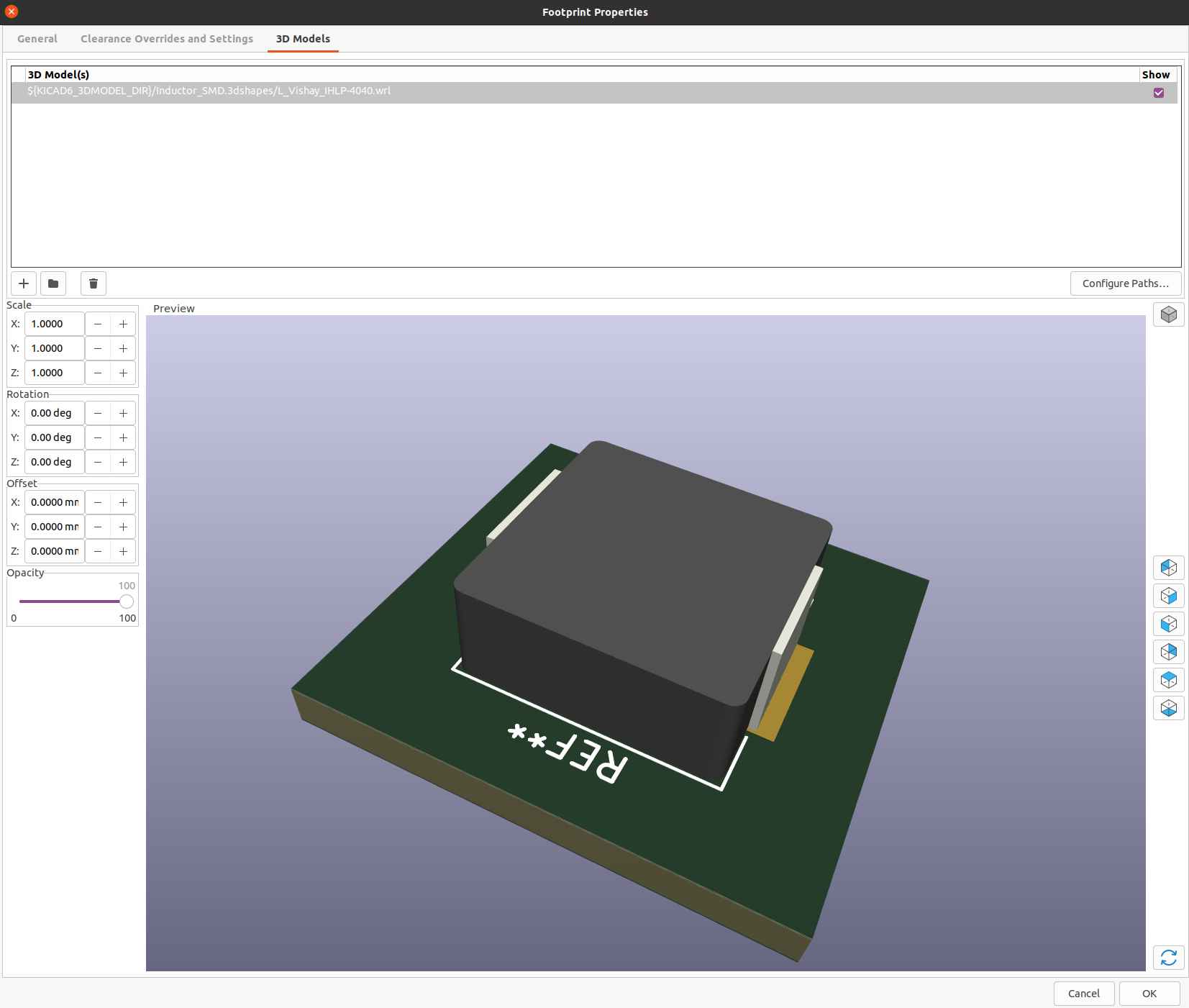Cancel the Footprint Properties dialog
Image resolution: width=1189 pixels, height=1008 pixels.
pos(1083,994)
